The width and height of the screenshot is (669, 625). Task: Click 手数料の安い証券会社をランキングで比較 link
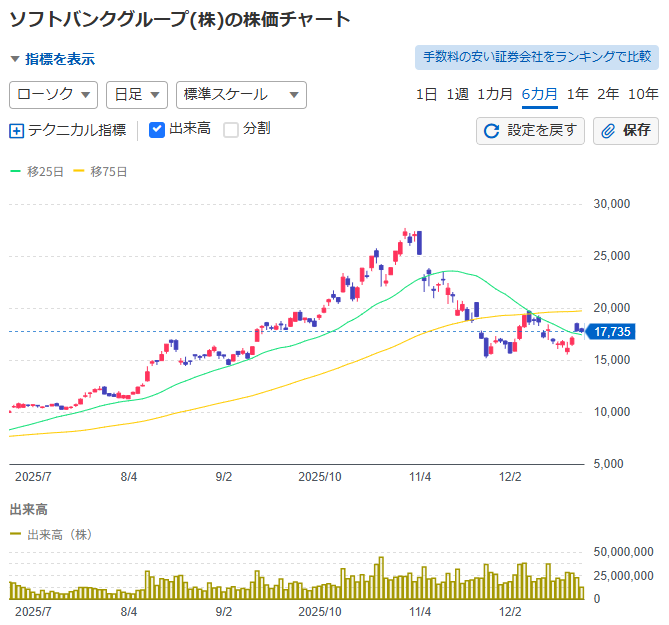coord(536,58)
